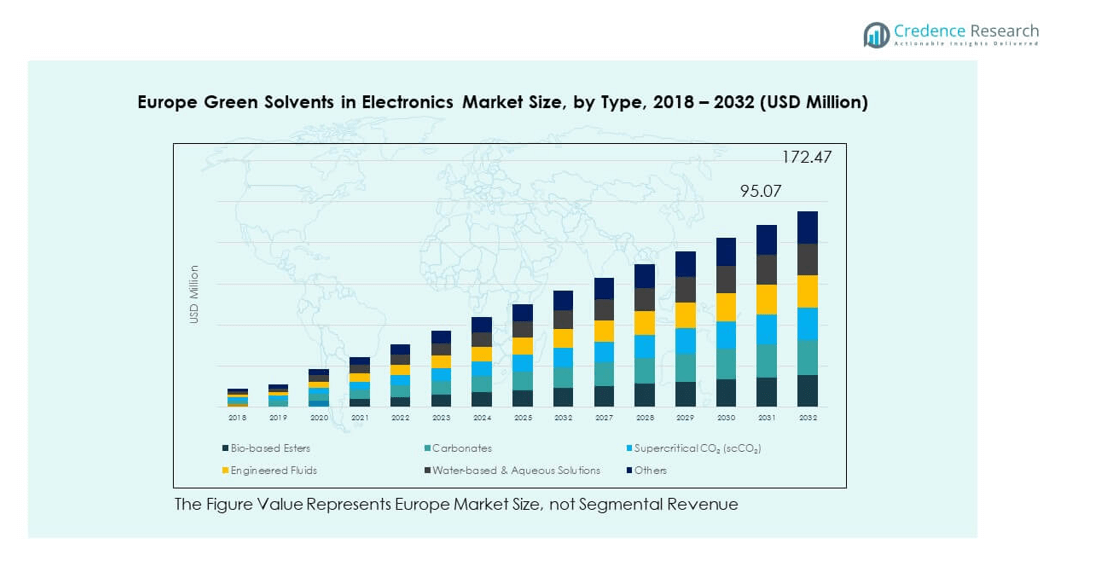Viewport: 1115px width, 582px height.
Task: Click the Credence Research logo icon
Action: (x=877, y=35)
